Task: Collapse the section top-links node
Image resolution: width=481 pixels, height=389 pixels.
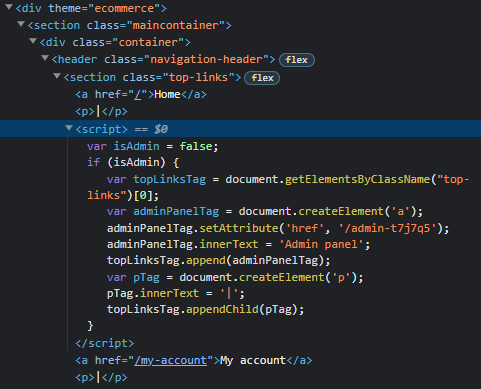Action: click(57, 76)
